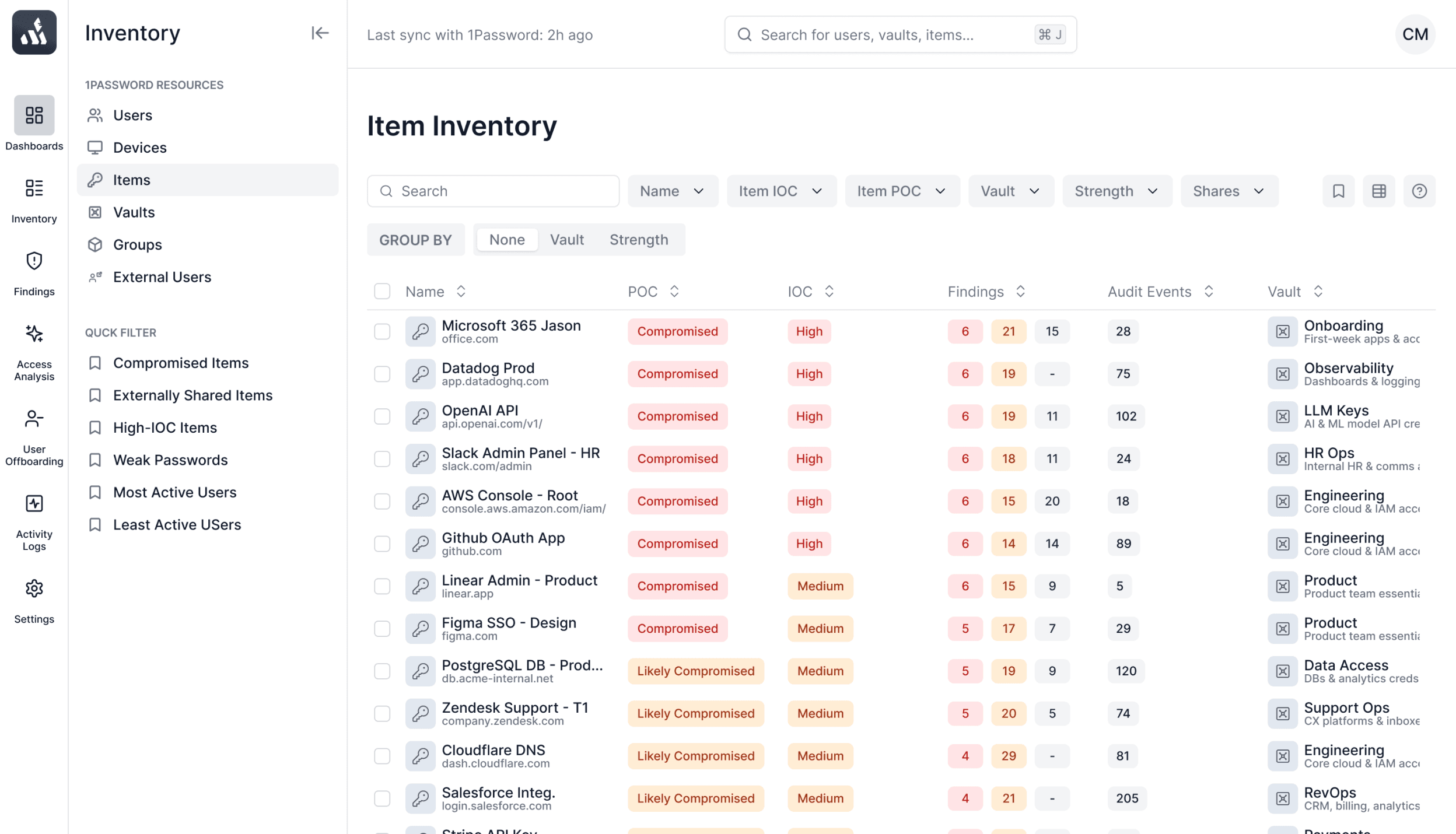Click Observability vault icon
The height and width of the screenshot is (834, 1456).
click(1282, 374)
